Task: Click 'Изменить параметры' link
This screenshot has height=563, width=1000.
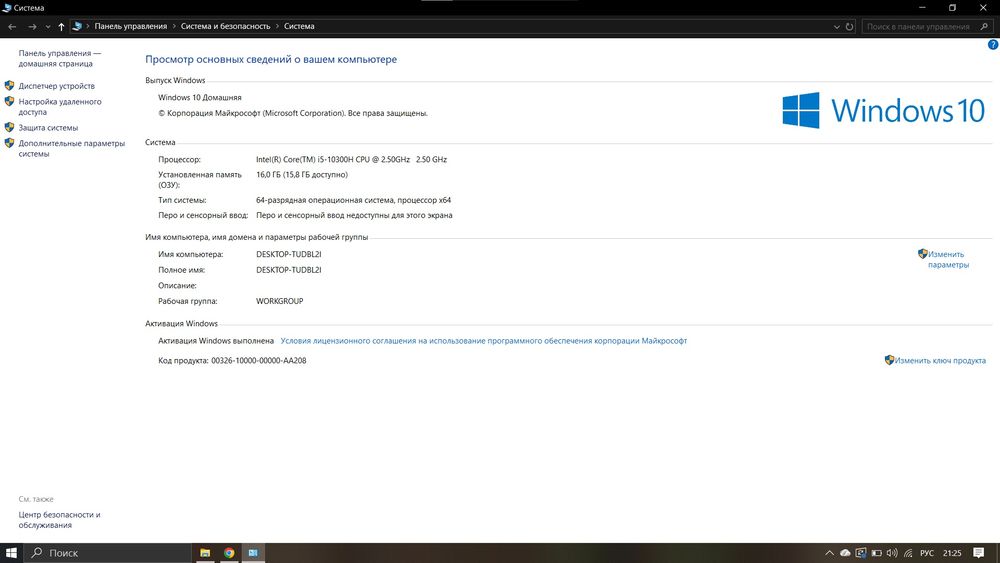Action: click(948, 260)
